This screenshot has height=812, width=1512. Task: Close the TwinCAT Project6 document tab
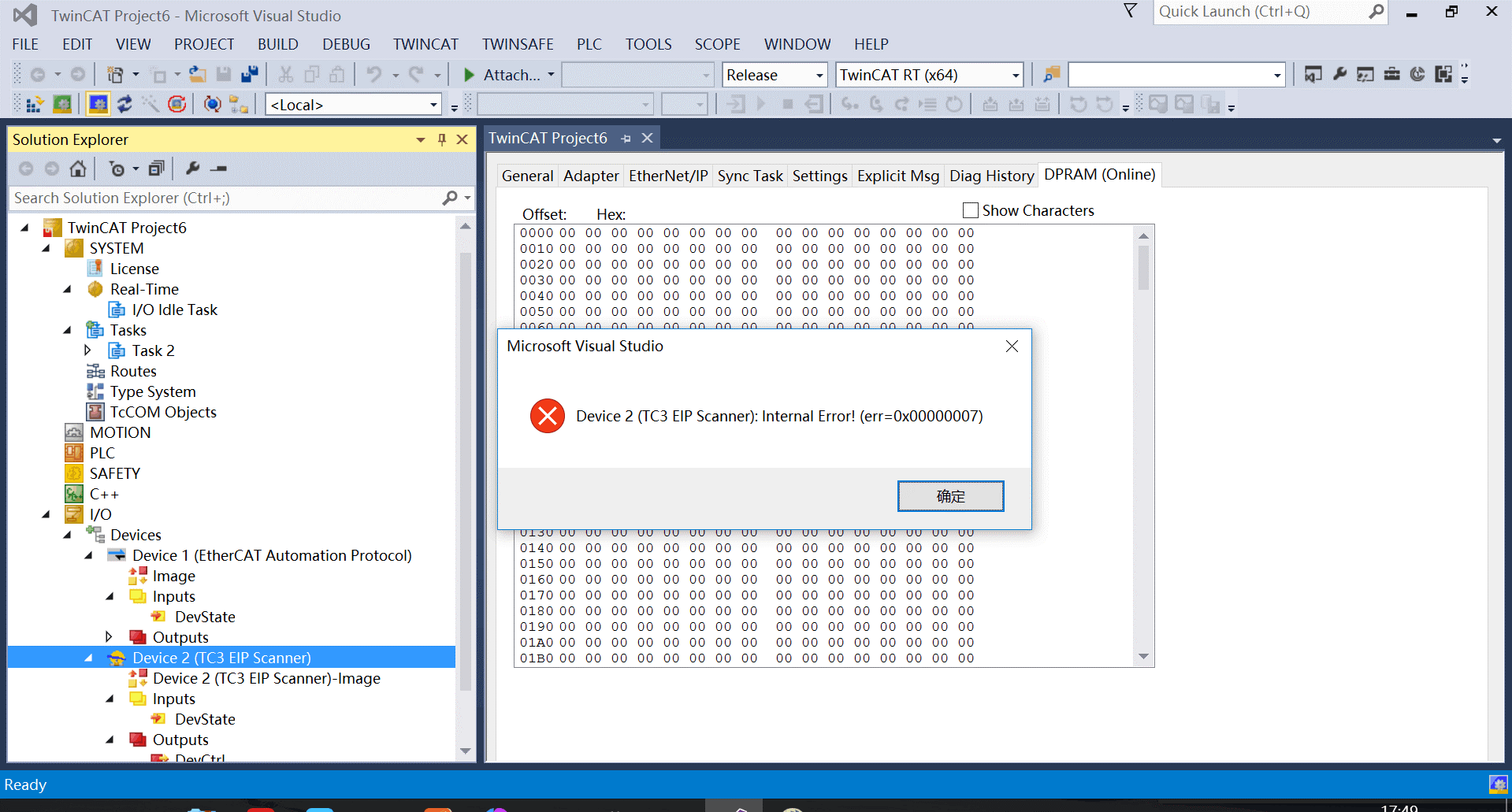coord(647,138)
